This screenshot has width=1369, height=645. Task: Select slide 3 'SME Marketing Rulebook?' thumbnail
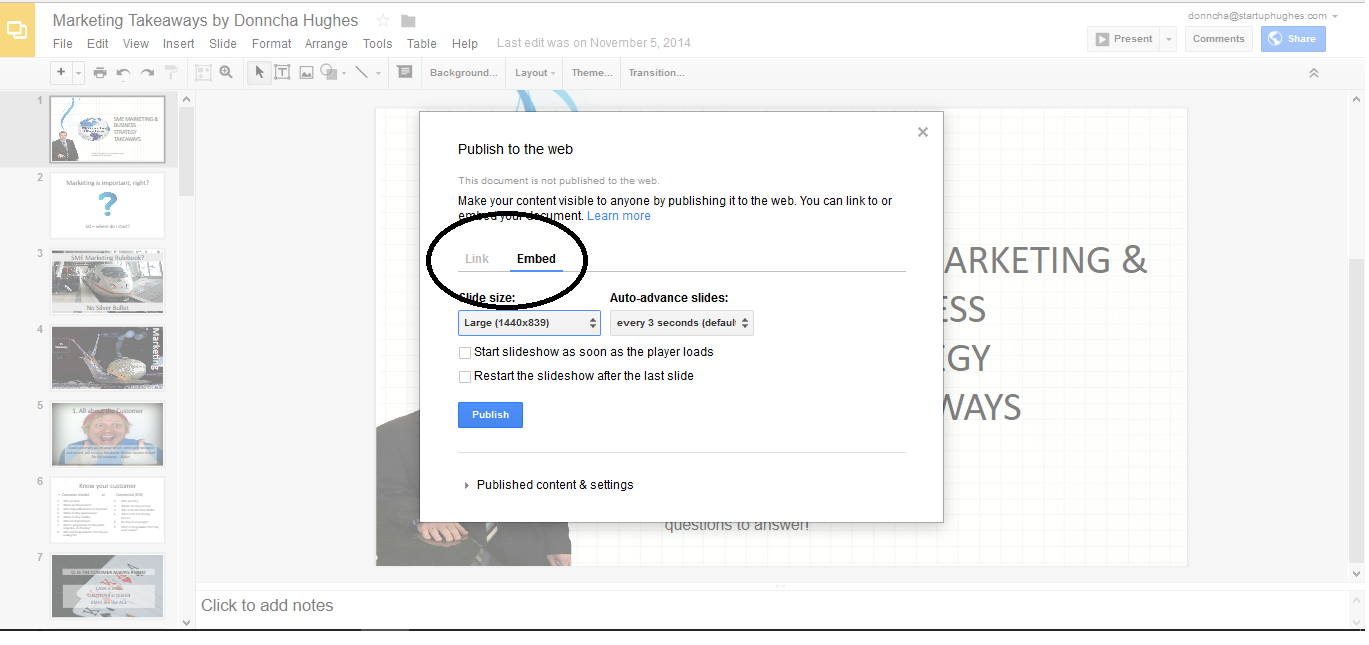click(107, 282)
